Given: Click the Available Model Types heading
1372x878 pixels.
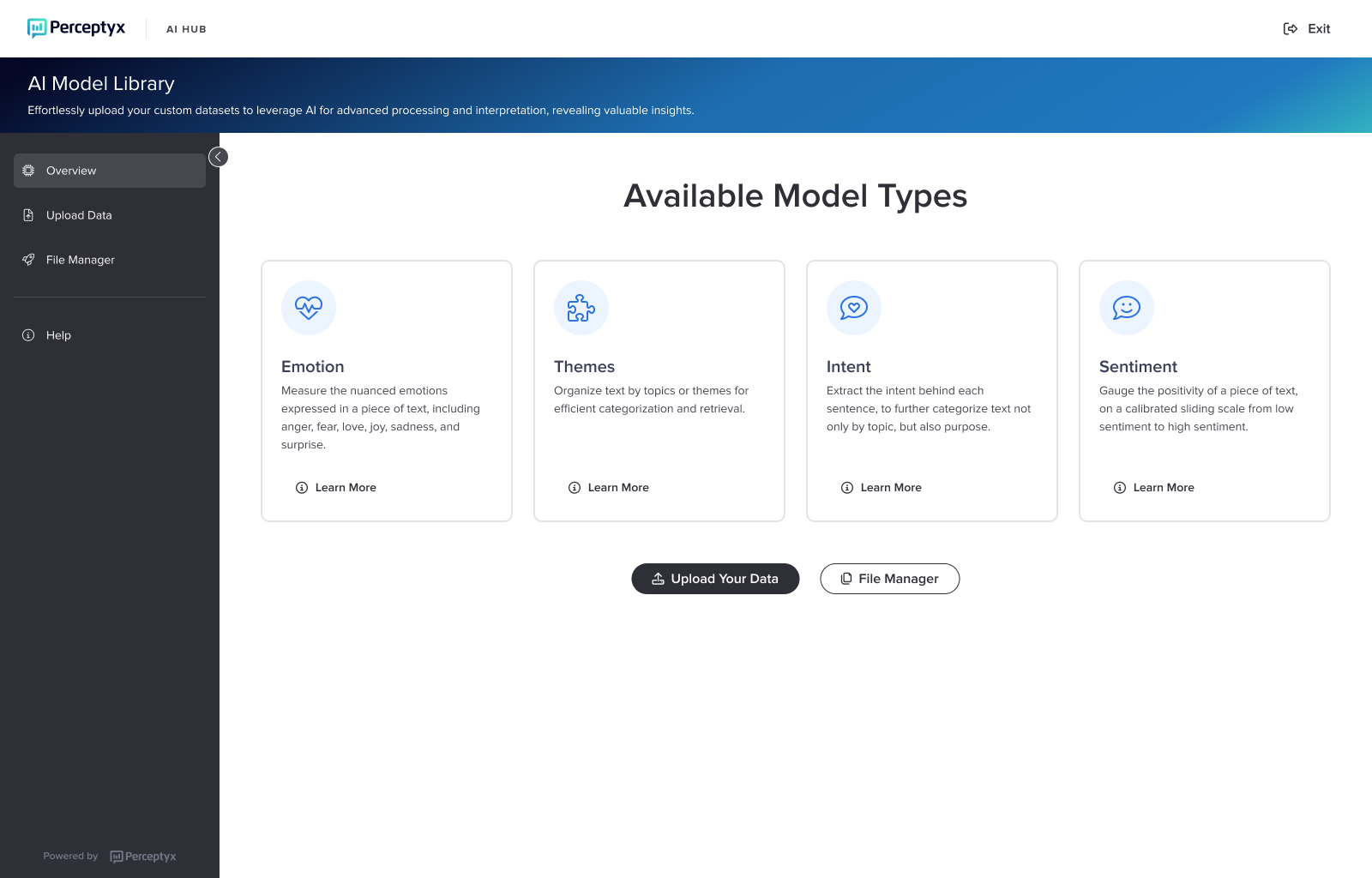Looking at the screenshot, I should click(x=796, y=196).
